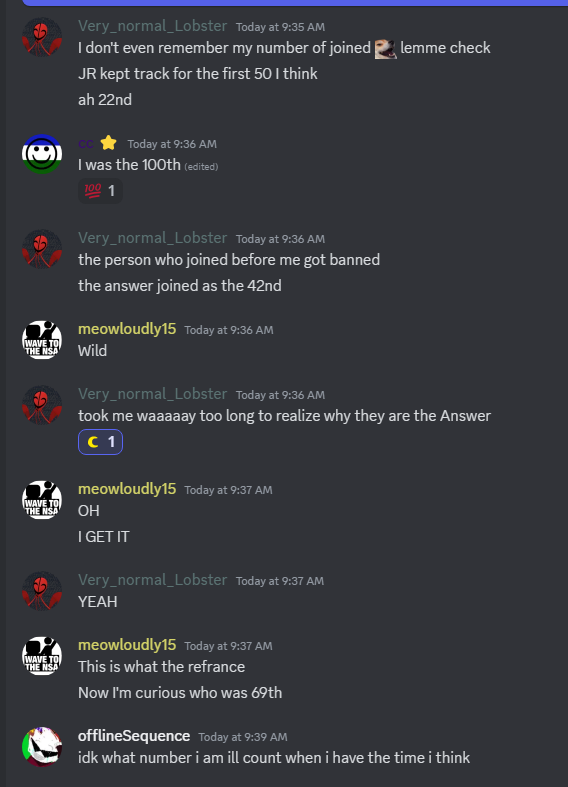The width and height of the screenshot is (568, 787).
Task: Open the CC username above "I was the 100th"
Action: click(x=86, y=144)
